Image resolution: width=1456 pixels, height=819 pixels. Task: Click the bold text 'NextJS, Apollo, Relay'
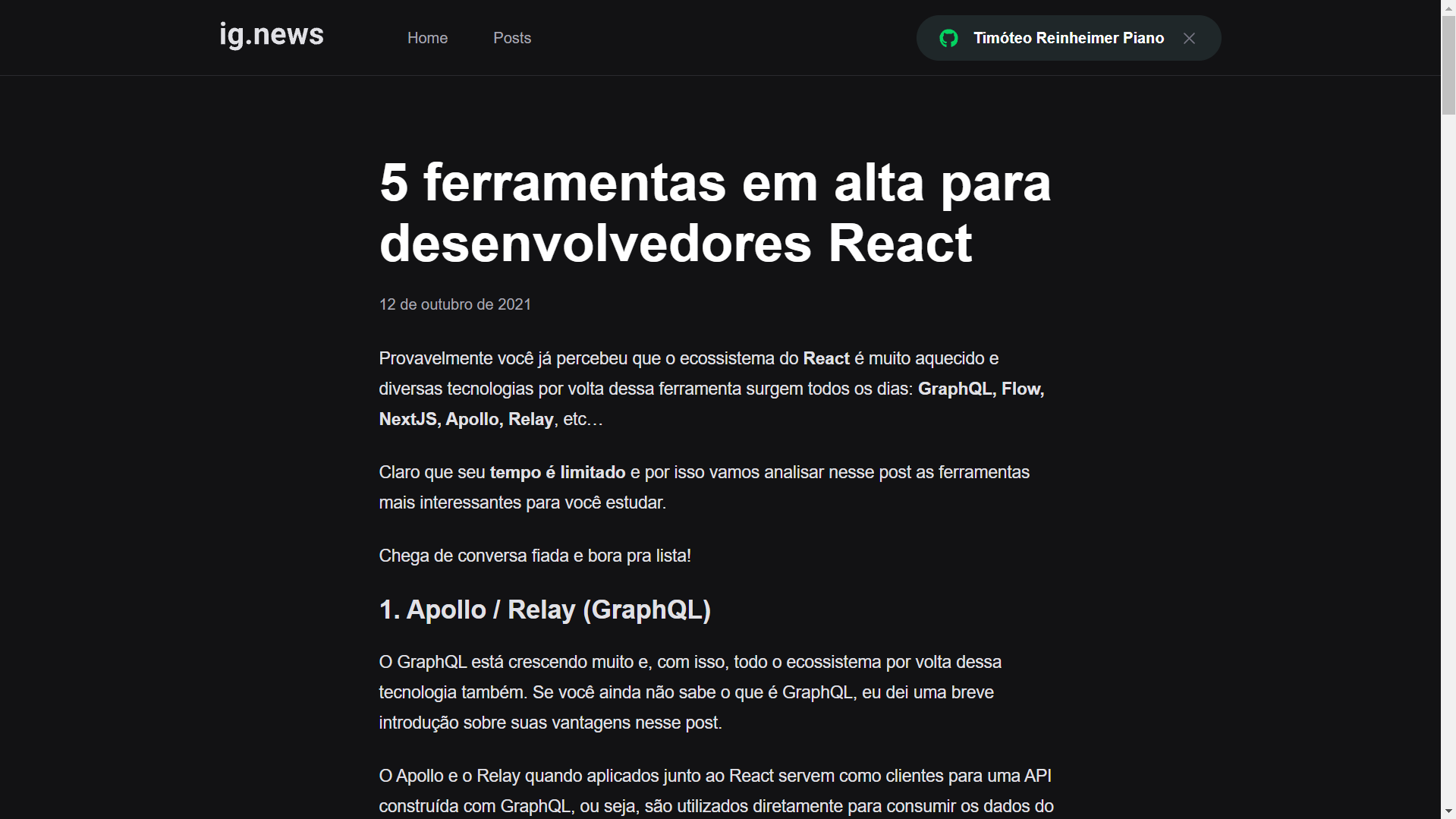coord(466,419)
